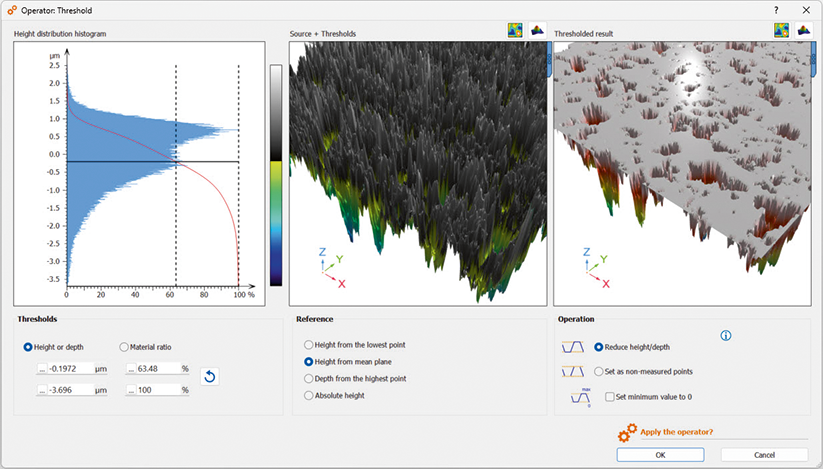This screenshot has height=469, width=823.
Task: Open the '...' button beside -0.1972 µm
Action: pyautogui.click(x=43, y=369)
